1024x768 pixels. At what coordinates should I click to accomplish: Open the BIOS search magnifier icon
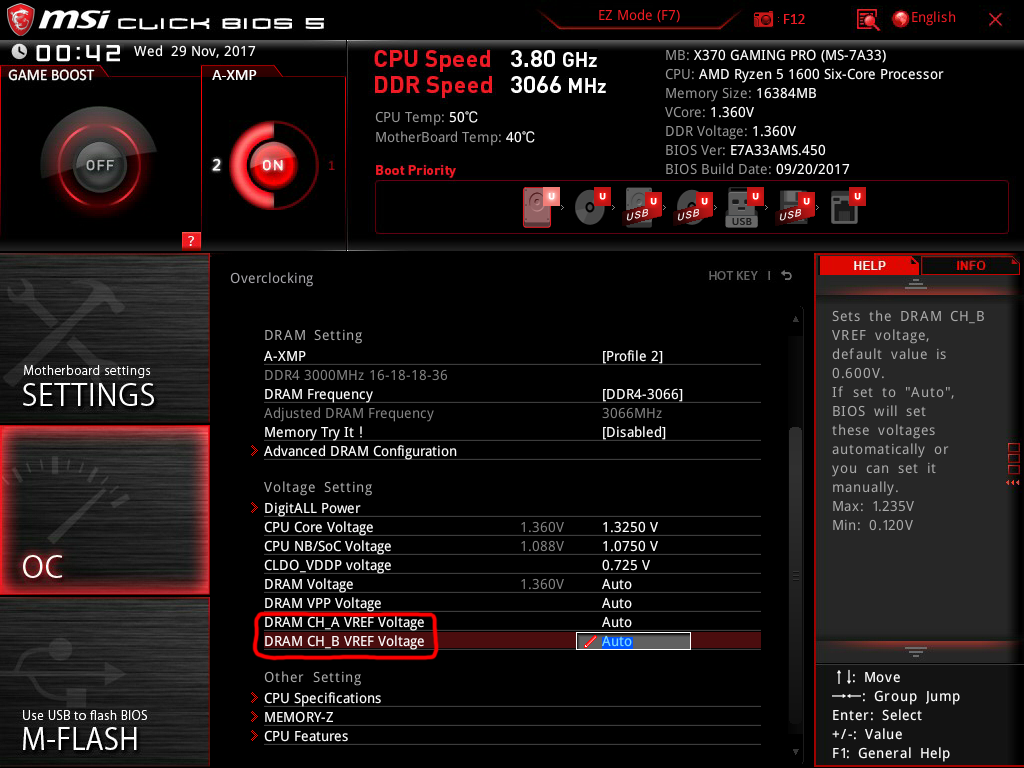(x=867, y=20)
